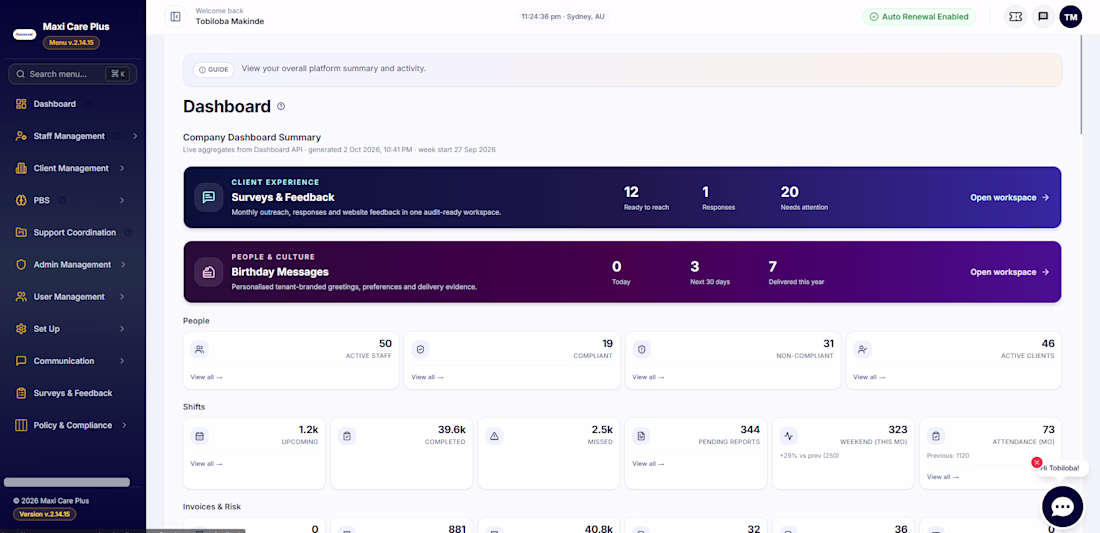Click the User Management people icon
Screen dimensions: 1100x533
pos(21,297)
